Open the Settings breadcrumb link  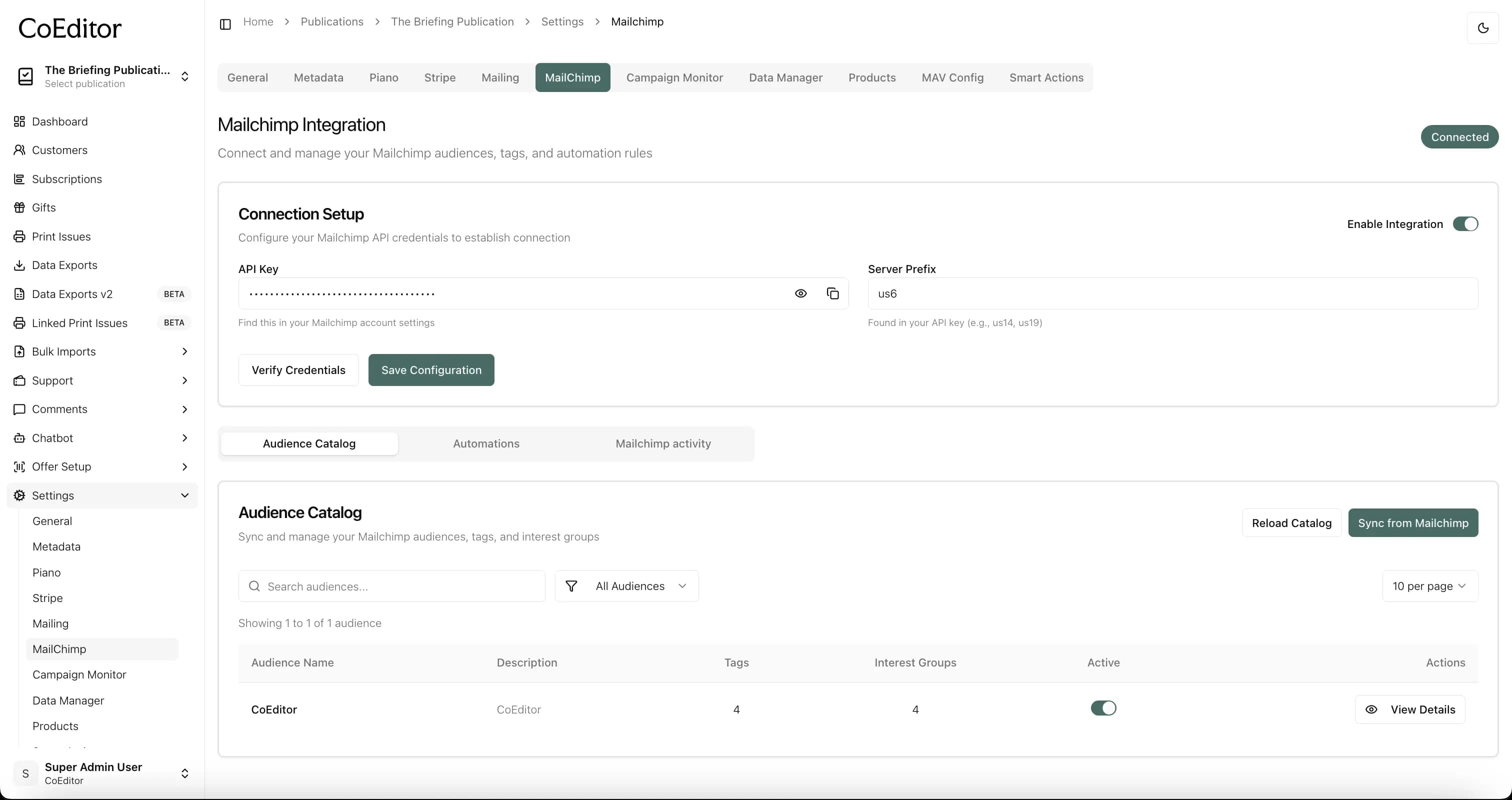click(561, 21)
